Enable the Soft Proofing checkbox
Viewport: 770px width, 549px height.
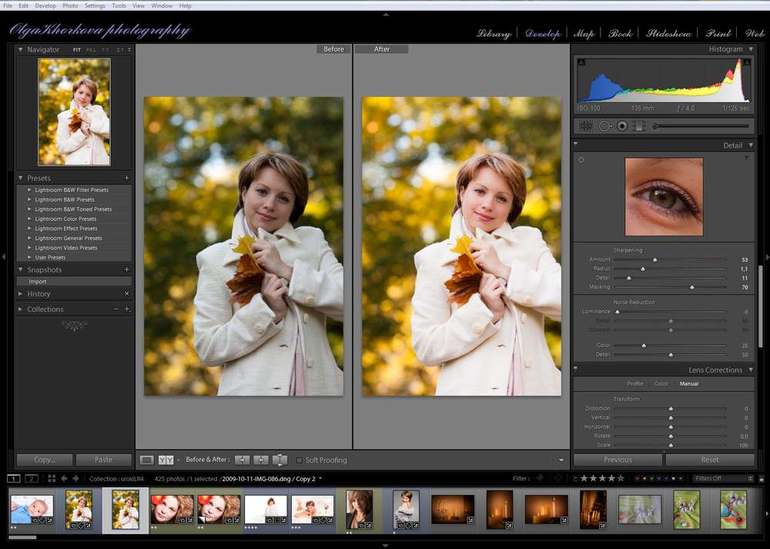pos(299,460)
